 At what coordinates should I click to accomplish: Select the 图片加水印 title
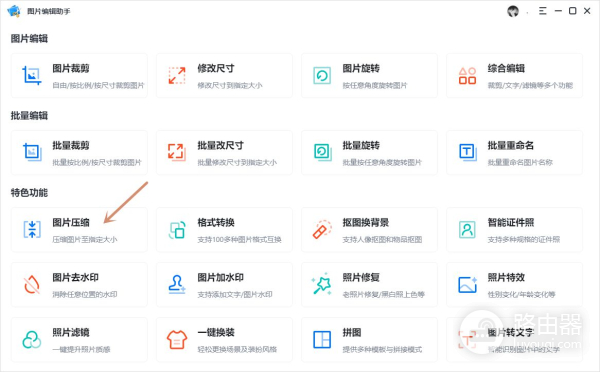pos(220,277)
